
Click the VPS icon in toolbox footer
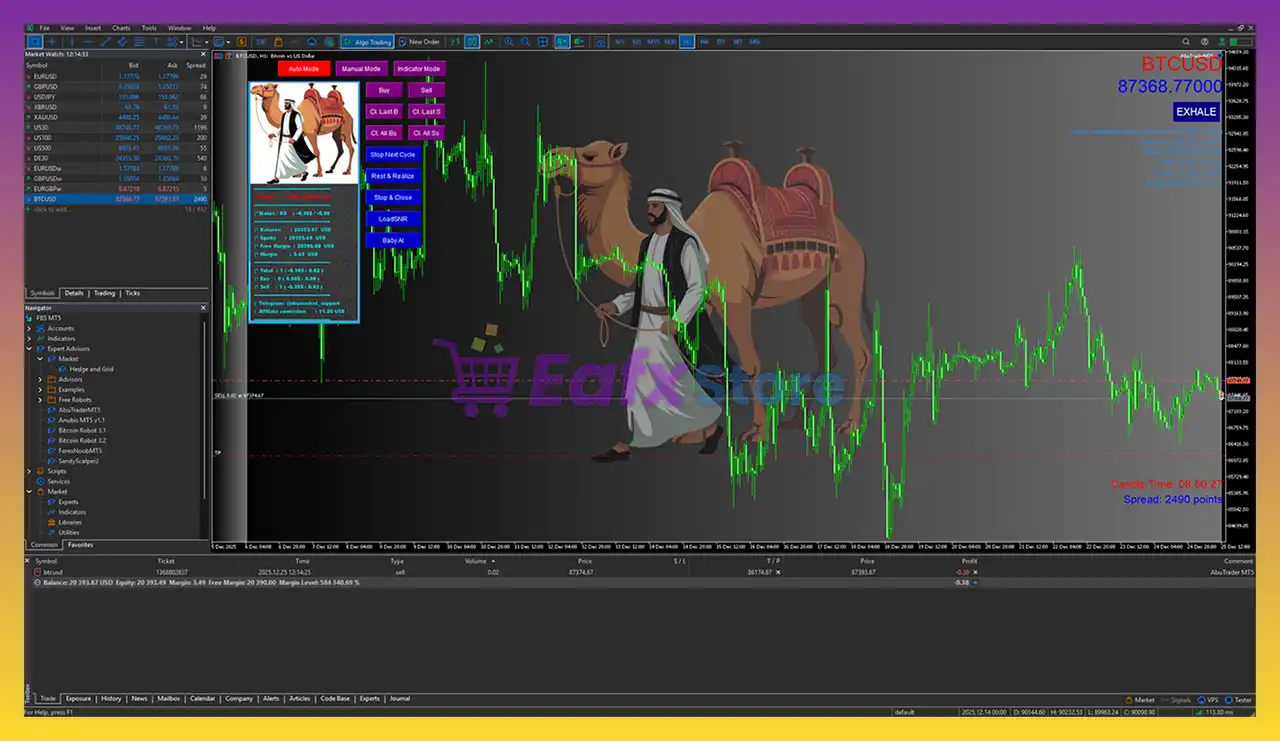coord(1207,700)
